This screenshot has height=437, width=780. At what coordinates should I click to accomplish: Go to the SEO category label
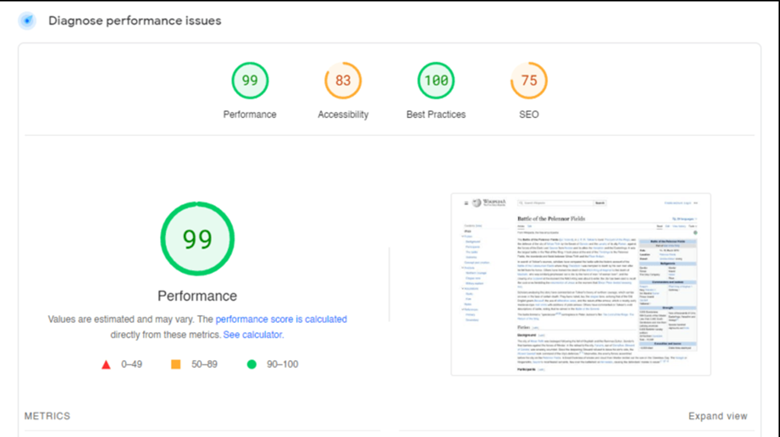point(529,115)
